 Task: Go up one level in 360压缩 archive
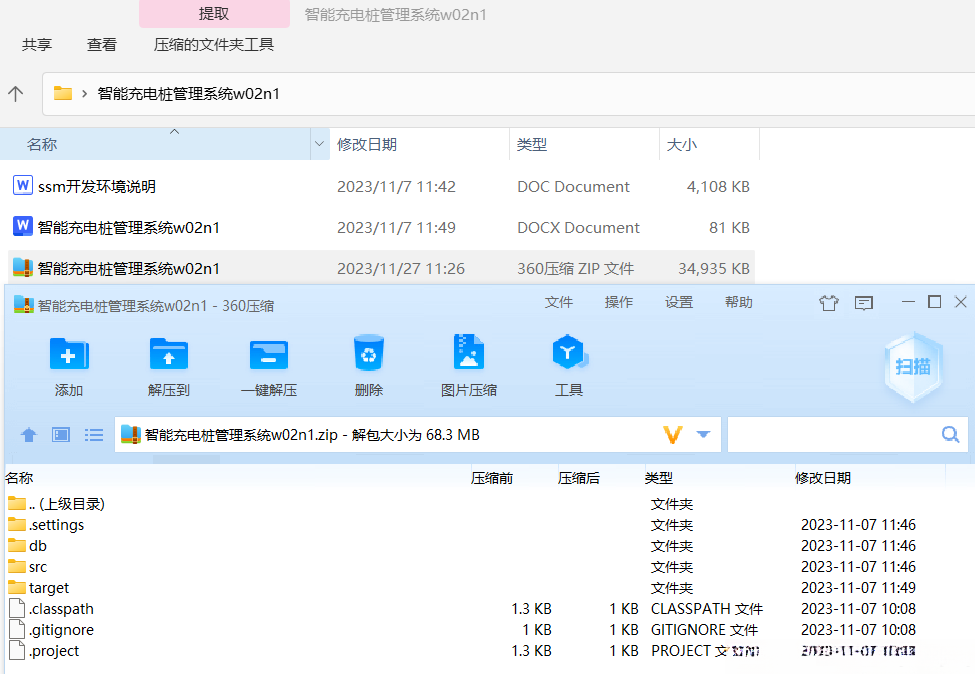pyautogui.click(x=29, y=435)
